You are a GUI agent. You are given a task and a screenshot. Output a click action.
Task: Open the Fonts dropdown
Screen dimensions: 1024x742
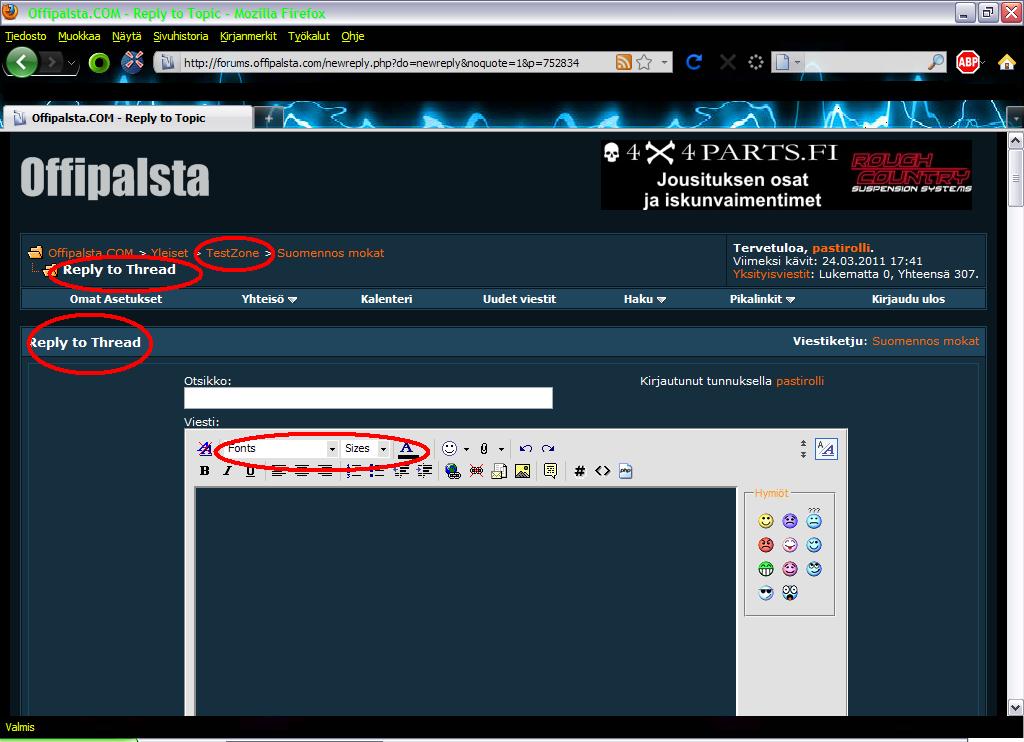[280, 449]
